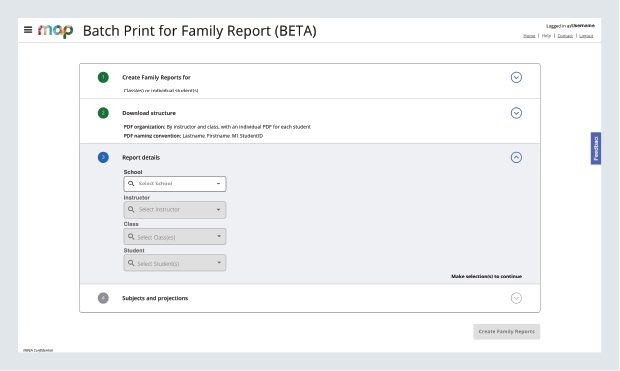Viewport: 620px width, 371px height.
Task: Collapse the Report details section
Action: [516, 157]
